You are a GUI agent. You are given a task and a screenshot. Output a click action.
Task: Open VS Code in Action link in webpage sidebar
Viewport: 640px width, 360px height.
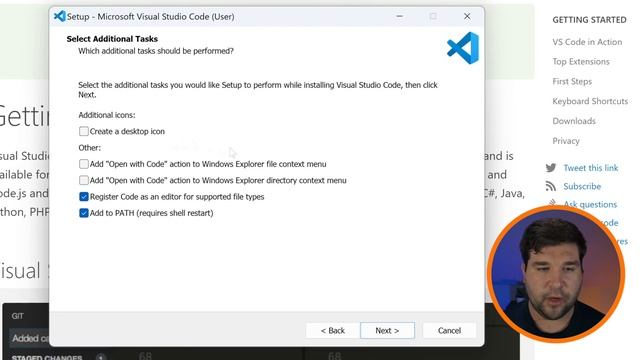(x=587, y=42)
